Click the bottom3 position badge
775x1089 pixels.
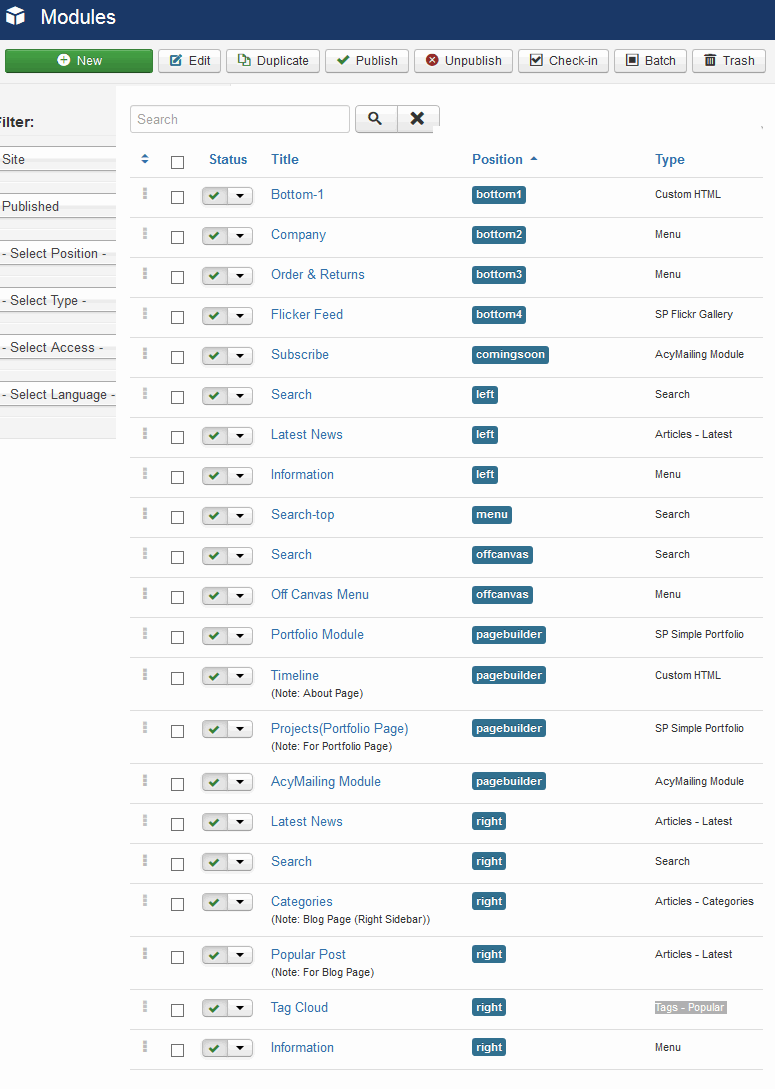pyautogui.click(x=499, y=274)
